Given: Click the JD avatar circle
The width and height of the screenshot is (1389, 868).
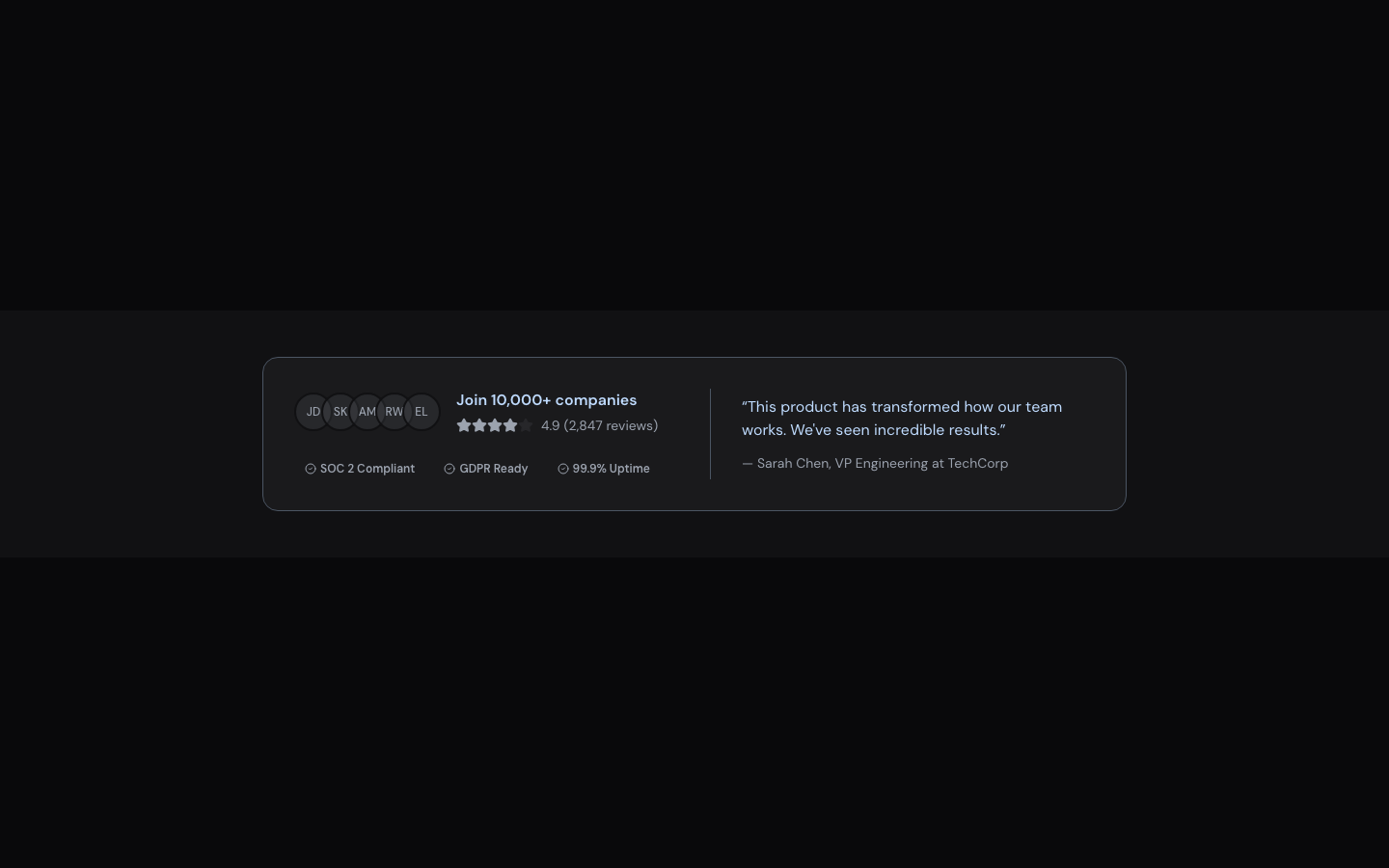Looking at the screenshot, I should (313, 412).
